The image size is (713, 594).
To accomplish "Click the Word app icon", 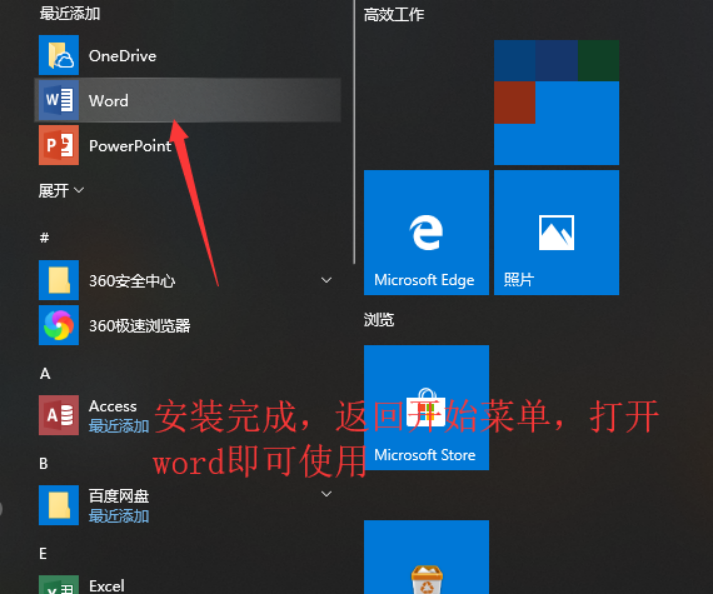I will 59,100.
